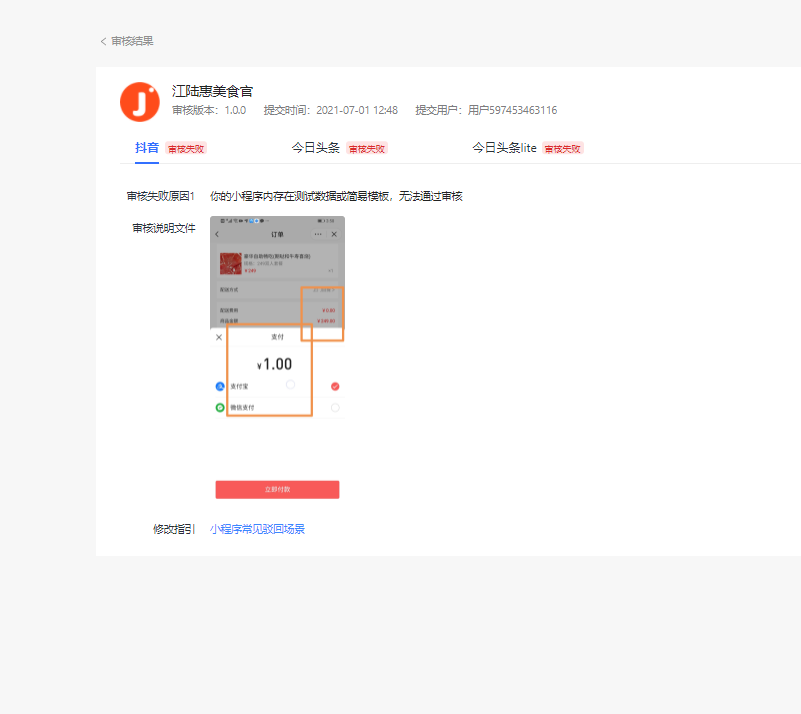
Task: Click the back chevron in the 订单 header
Action: 217,234
